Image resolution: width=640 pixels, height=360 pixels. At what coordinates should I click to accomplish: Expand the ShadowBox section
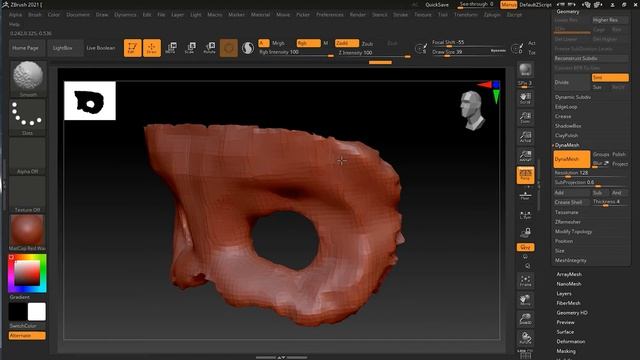[x=568, y=126]
